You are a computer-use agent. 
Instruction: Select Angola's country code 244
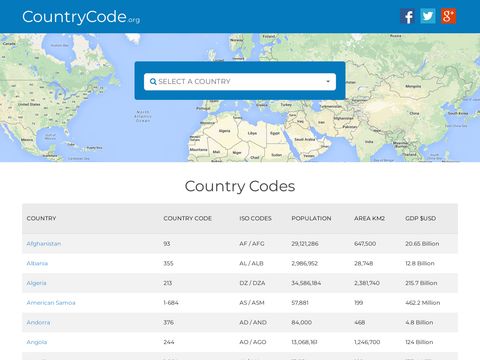(x=169, y=342)
